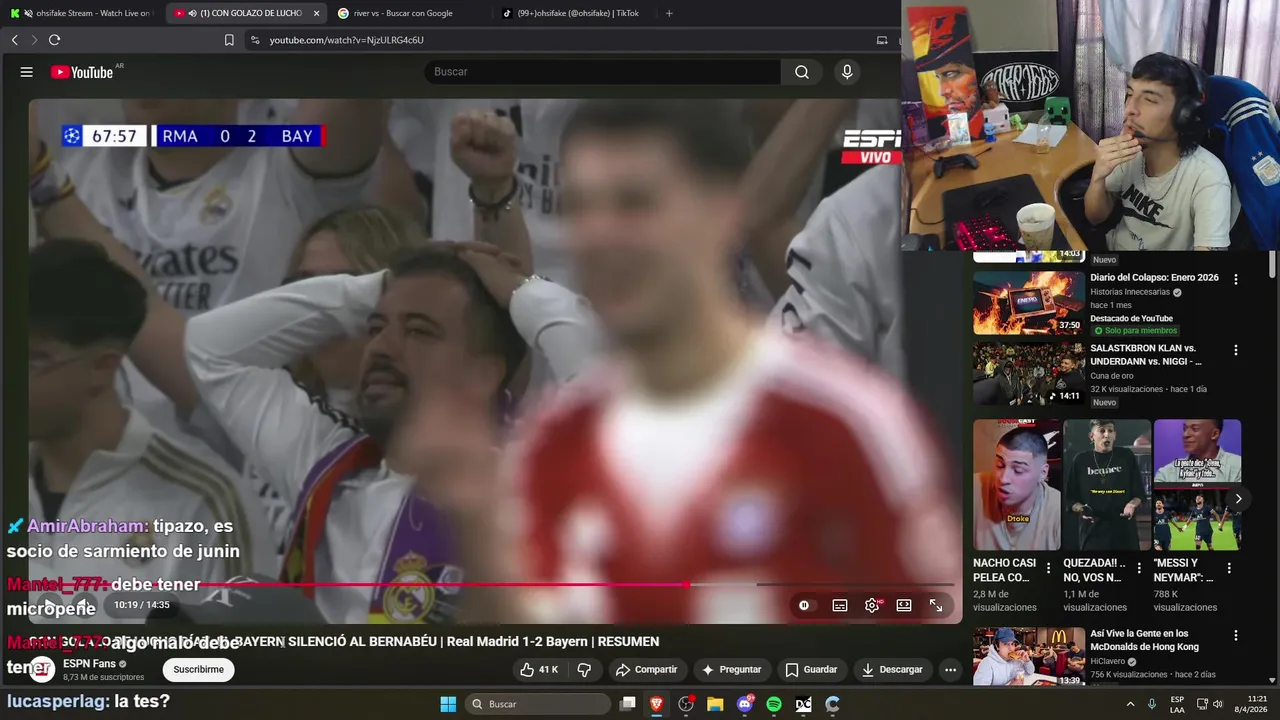Open options menu for Diario del Colapso video

pos(1236,280)
